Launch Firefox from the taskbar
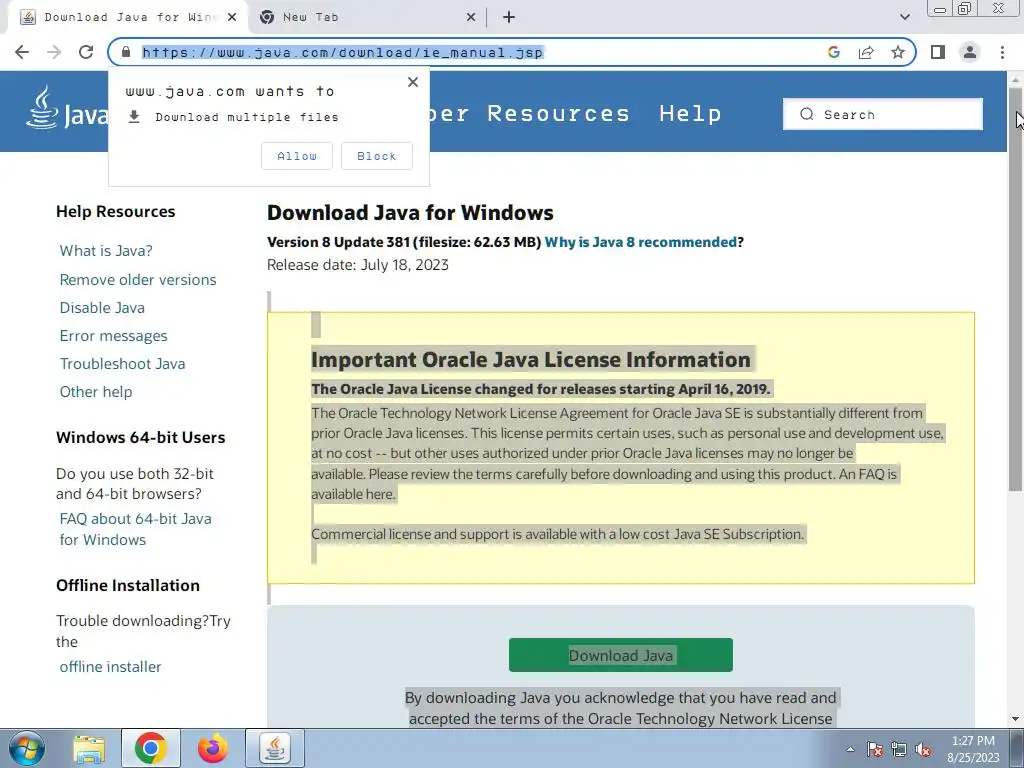The width and height of the screenshot is (1024, 768). (213, 748)
